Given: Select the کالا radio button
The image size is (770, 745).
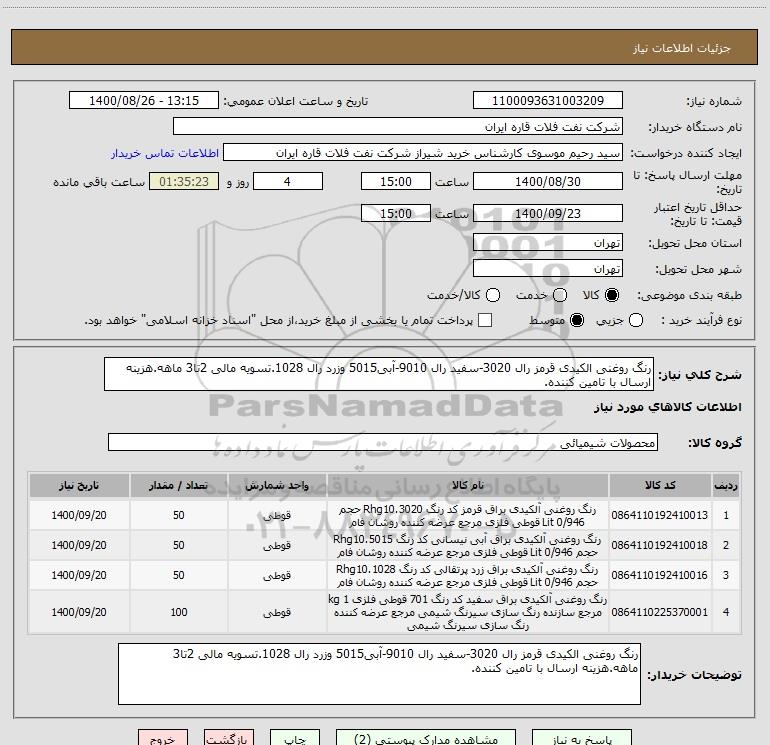Looking at the screenshot, I should click(x=612, y=295).
